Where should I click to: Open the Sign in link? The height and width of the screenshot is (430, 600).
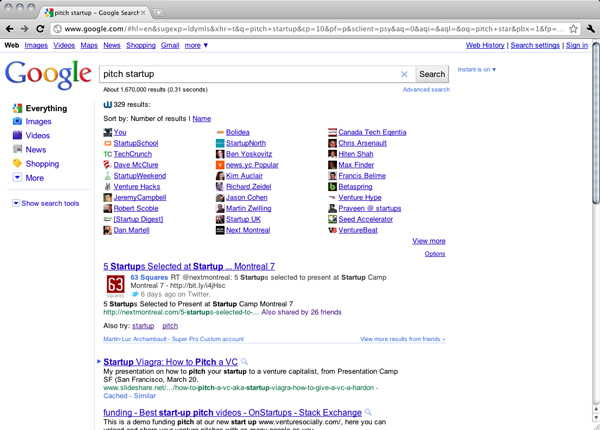[577, 45]
